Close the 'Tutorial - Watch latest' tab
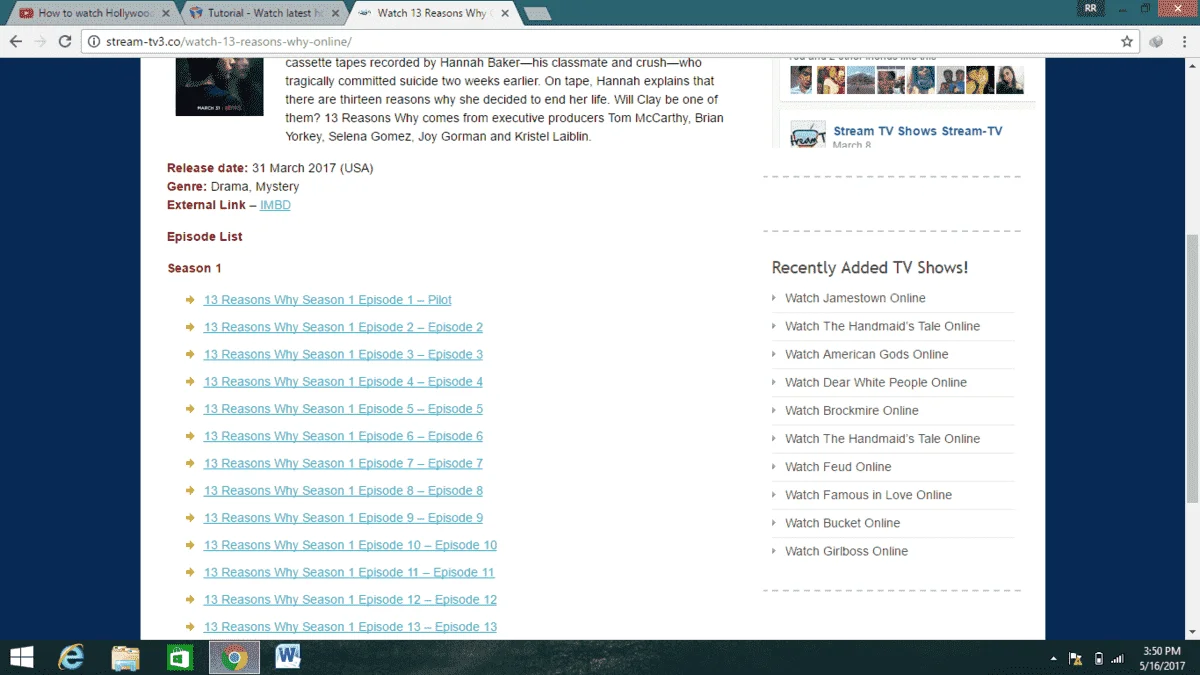Viewport: 1200px width, 675px height. coord(334,14)
